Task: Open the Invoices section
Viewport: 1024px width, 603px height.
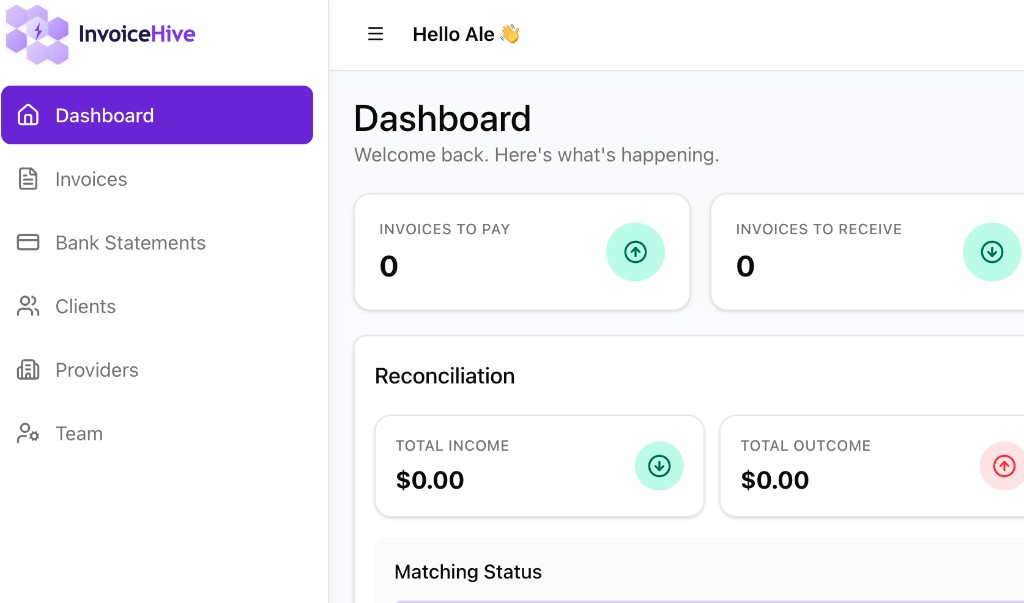Action: 91,179
